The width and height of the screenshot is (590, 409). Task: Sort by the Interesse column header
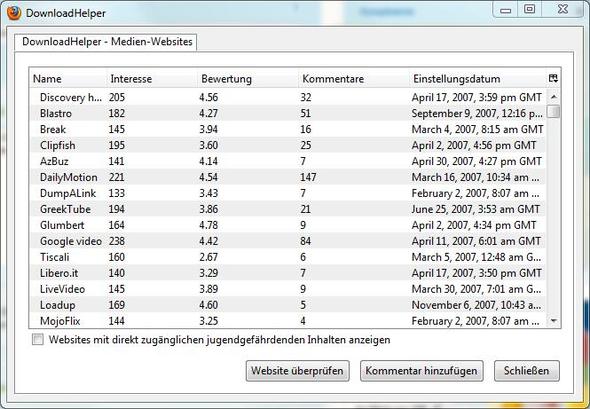(x=152, y=79)
